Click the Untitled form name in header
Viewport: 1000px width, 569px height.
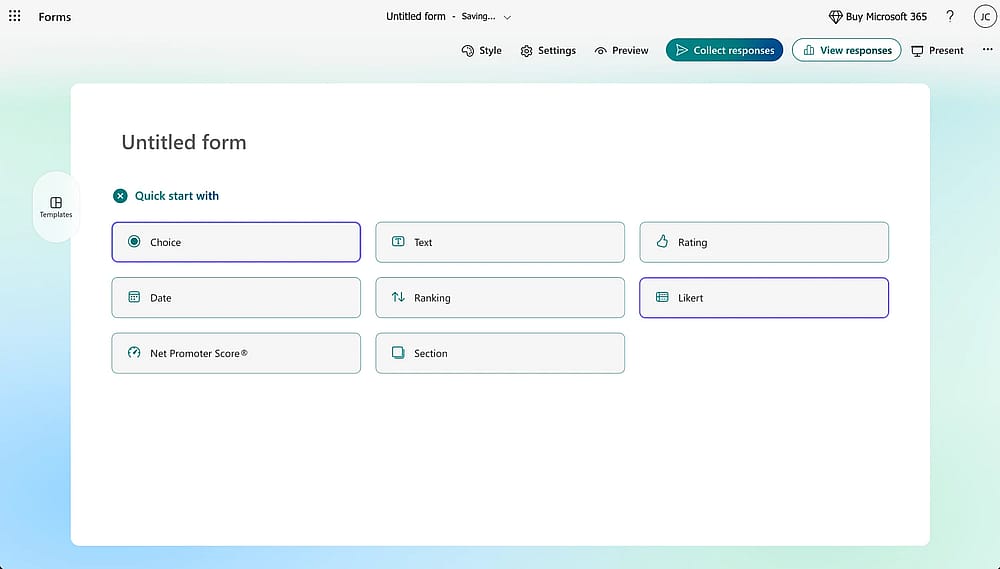[x=416, y=17]
